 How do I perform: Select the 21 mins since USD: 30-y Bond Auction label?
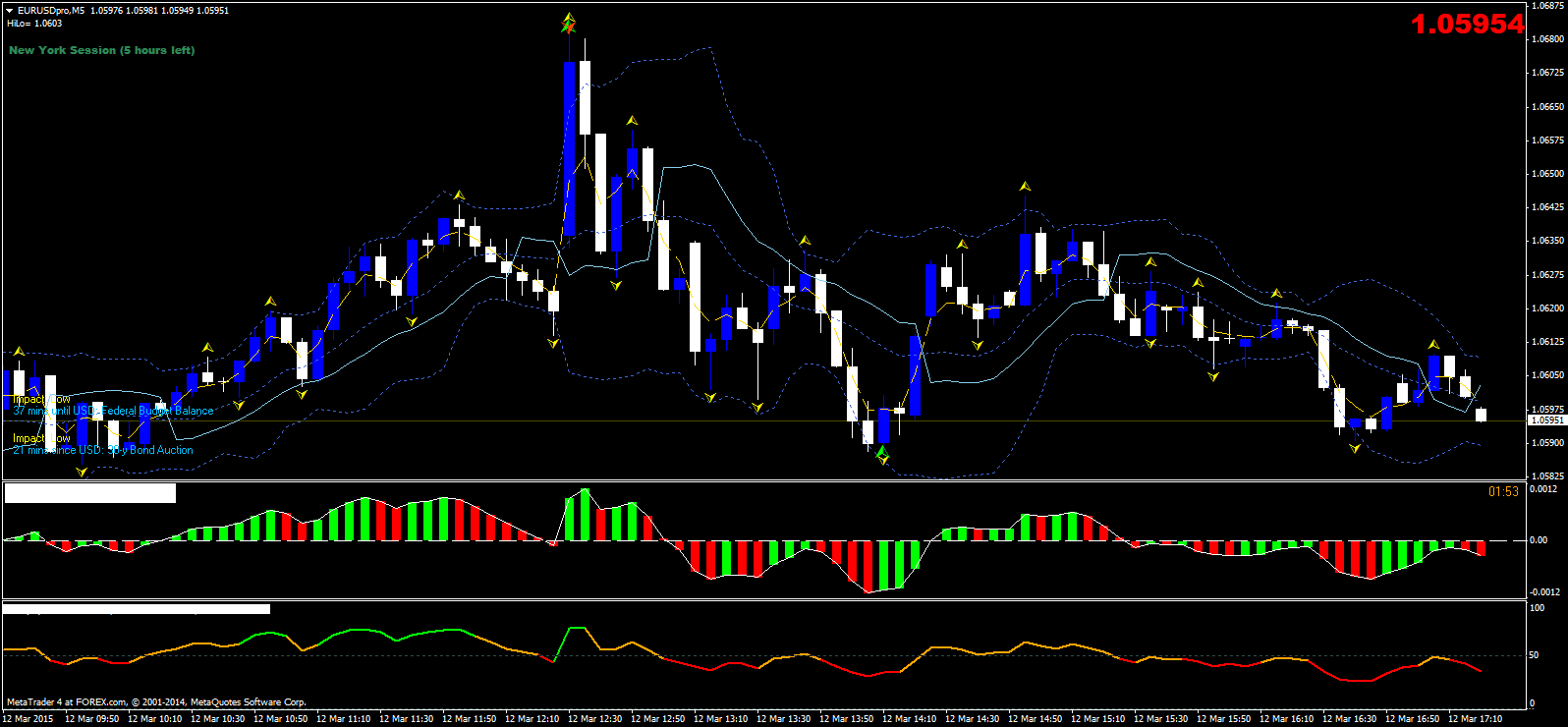[103, 450]
